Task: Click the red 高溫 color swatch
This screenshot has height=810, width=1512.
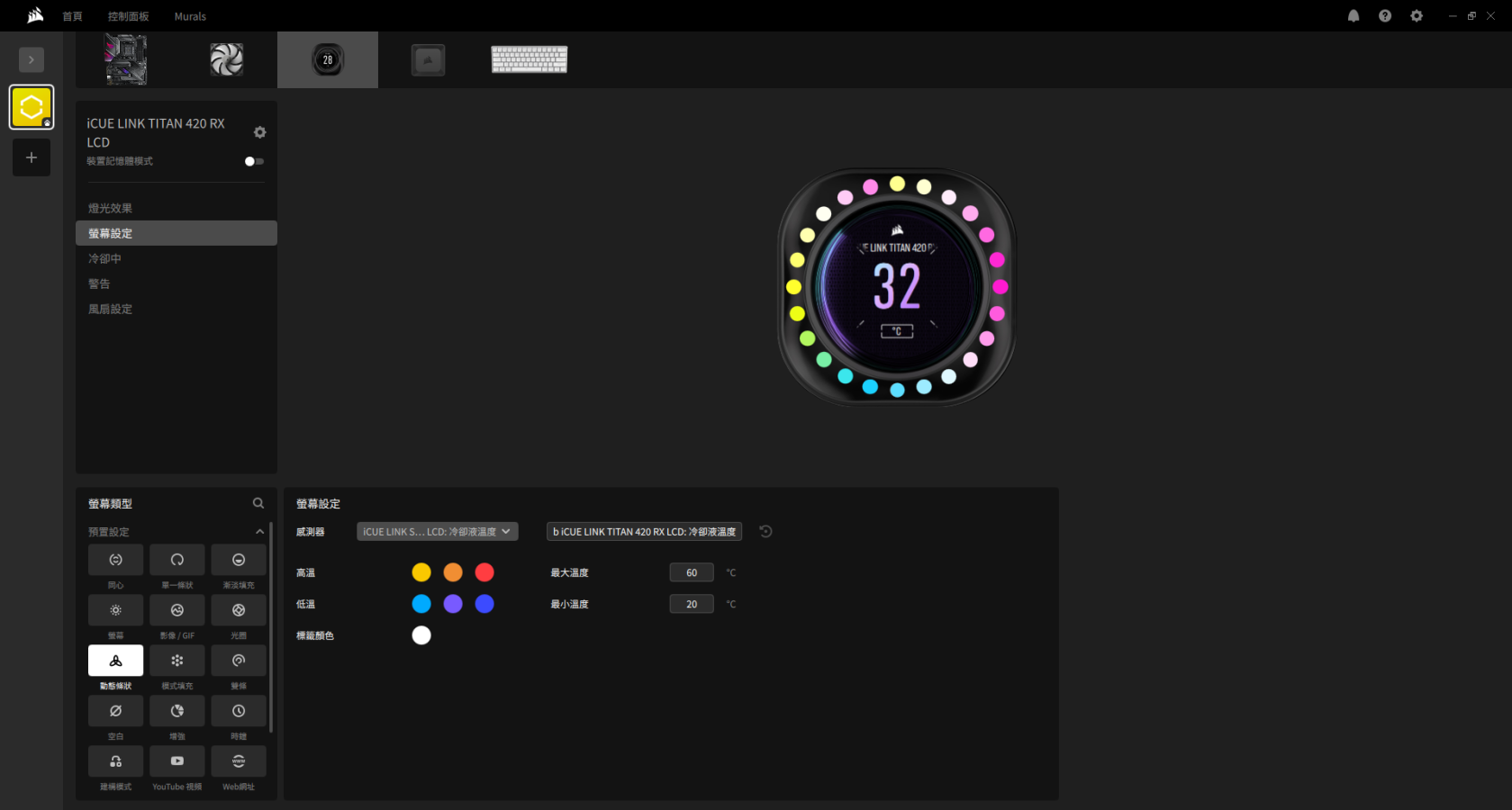Action: click(484, 572)
